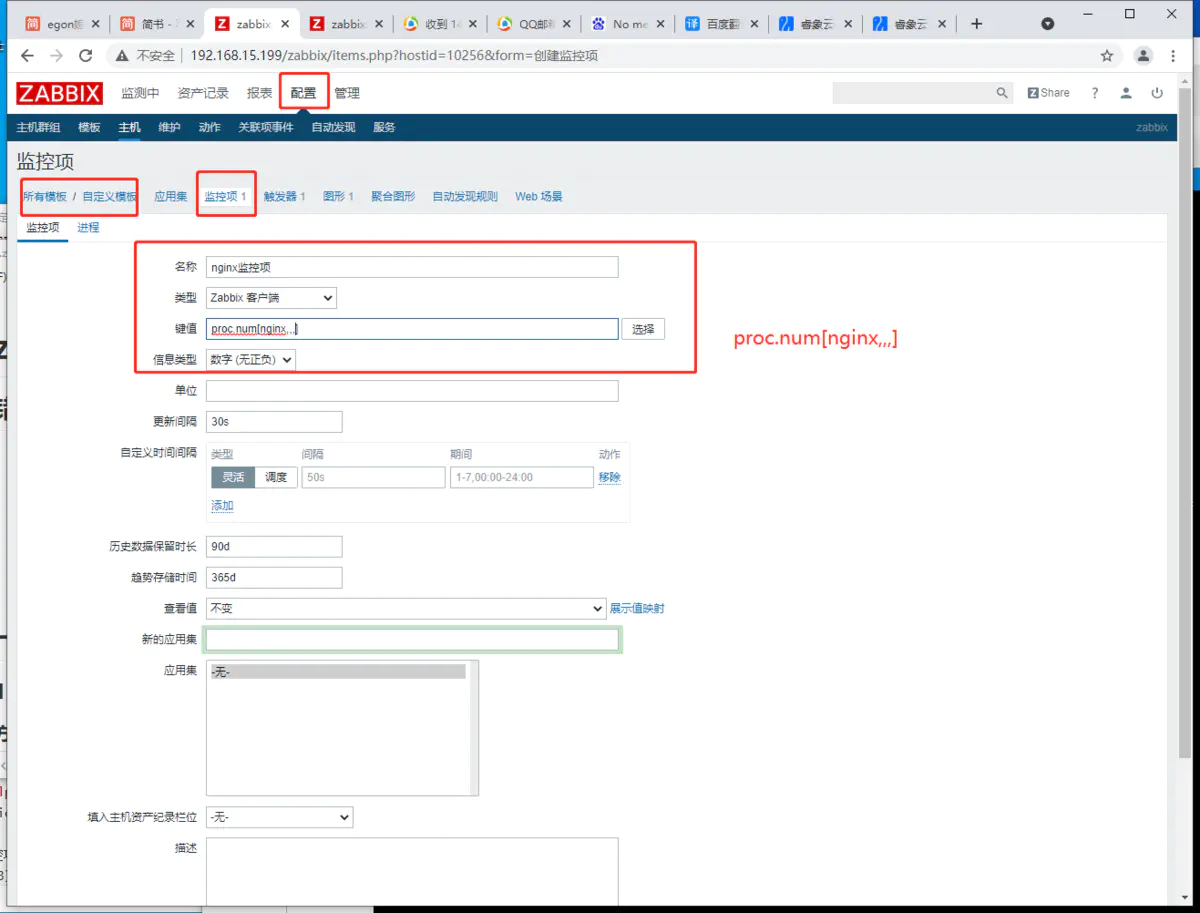
Task: Click the Zabbix logout power icon
Action: tap(1157, 93)
